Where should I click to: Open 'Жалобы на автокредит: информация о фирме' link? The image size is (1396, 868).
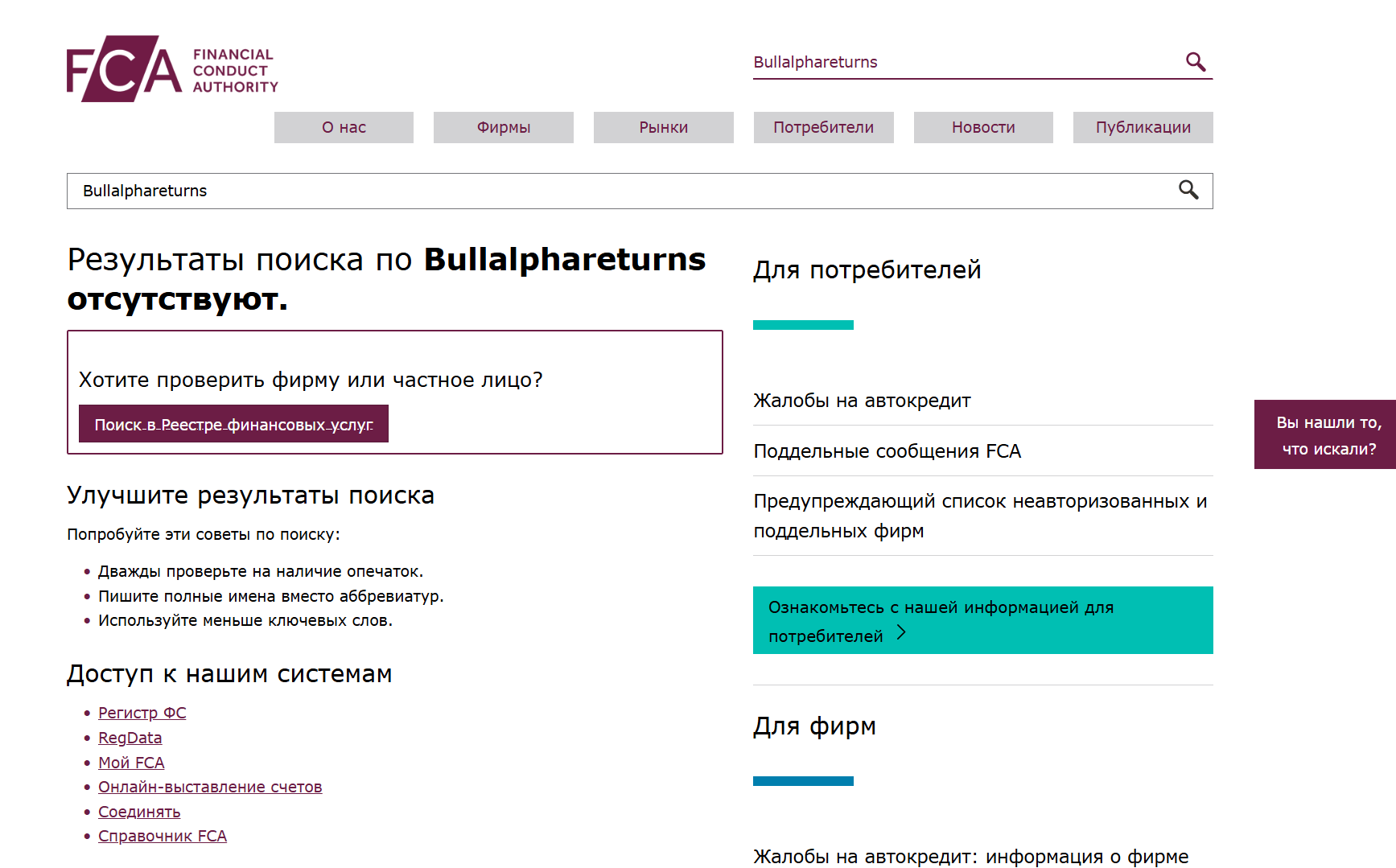(971, 857)
